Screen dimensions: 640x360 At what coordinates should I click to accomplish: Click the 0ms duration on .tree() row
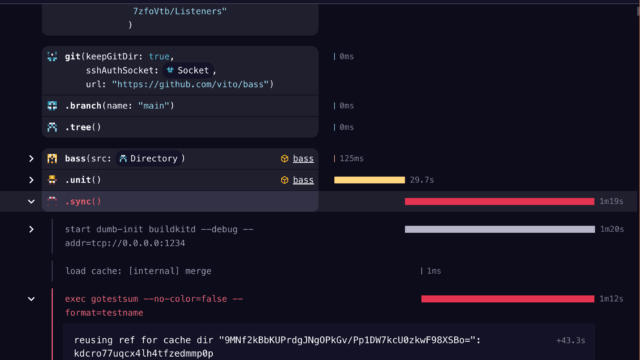point(347,127)
